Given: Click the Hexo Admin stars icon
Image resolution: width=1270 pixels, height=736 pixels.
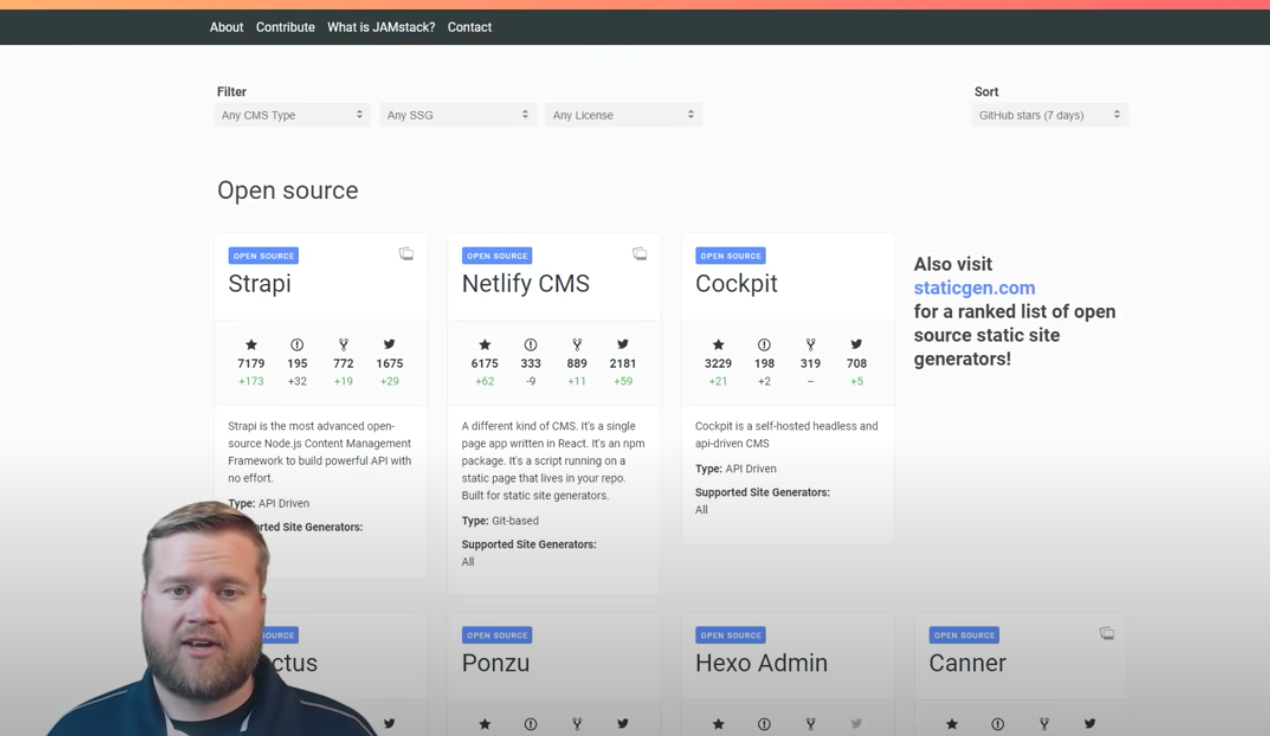Looking at the screenshot, I should click(x=718, y=724).
